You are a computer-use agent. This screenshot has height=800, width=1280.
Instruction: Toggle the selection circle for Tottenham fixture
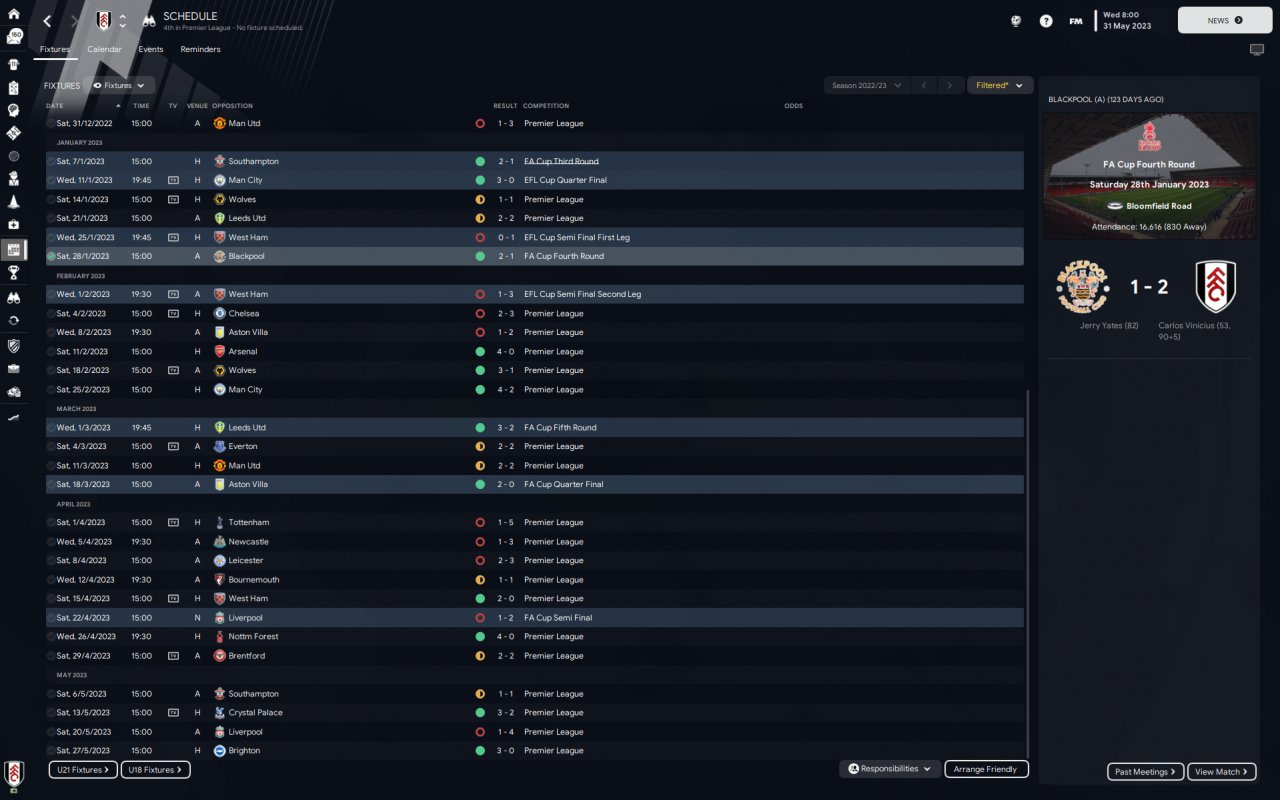click(51, 523)
